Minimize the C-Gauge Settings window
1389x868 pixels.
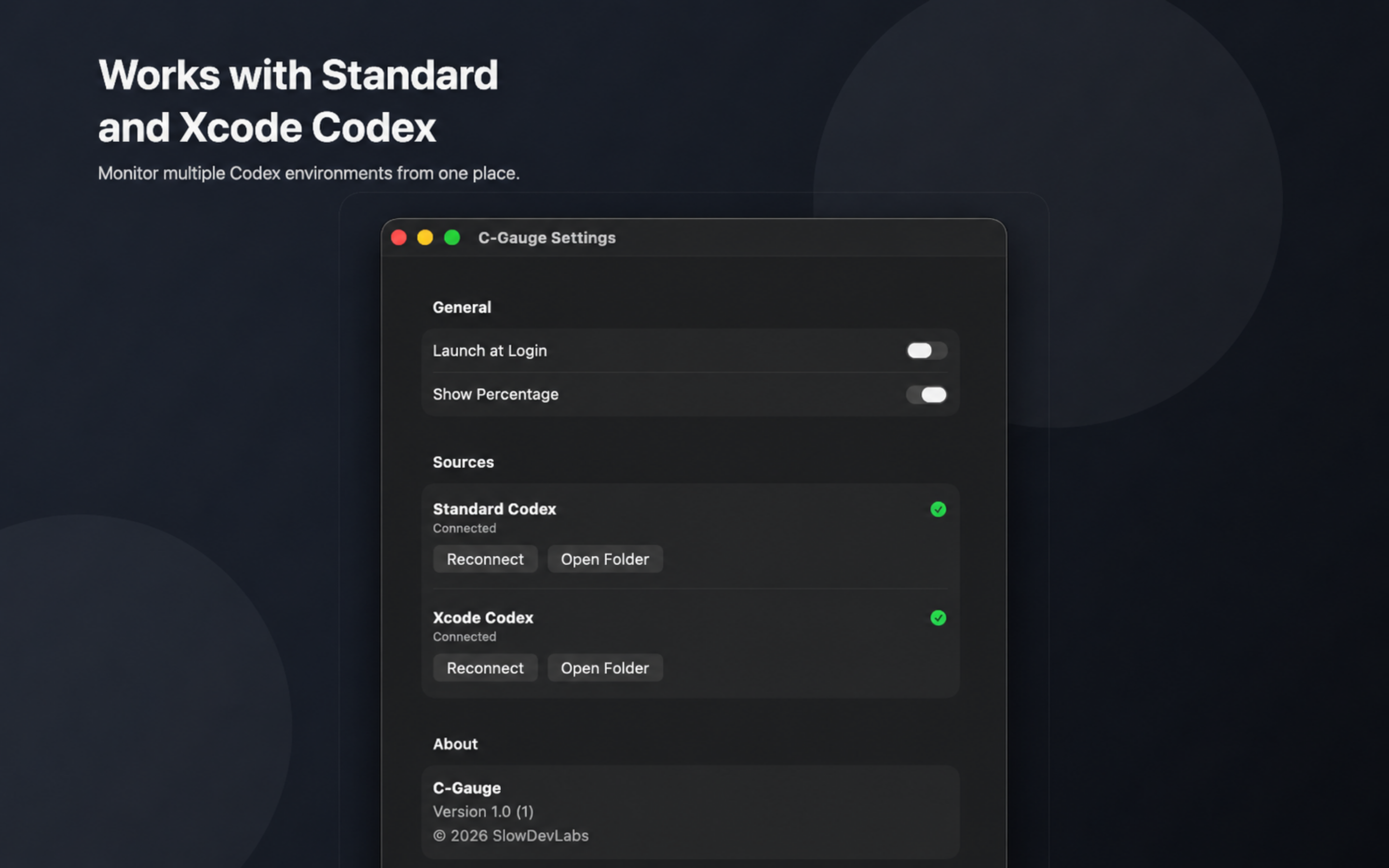pyautogui.click(x=425, y=238)
